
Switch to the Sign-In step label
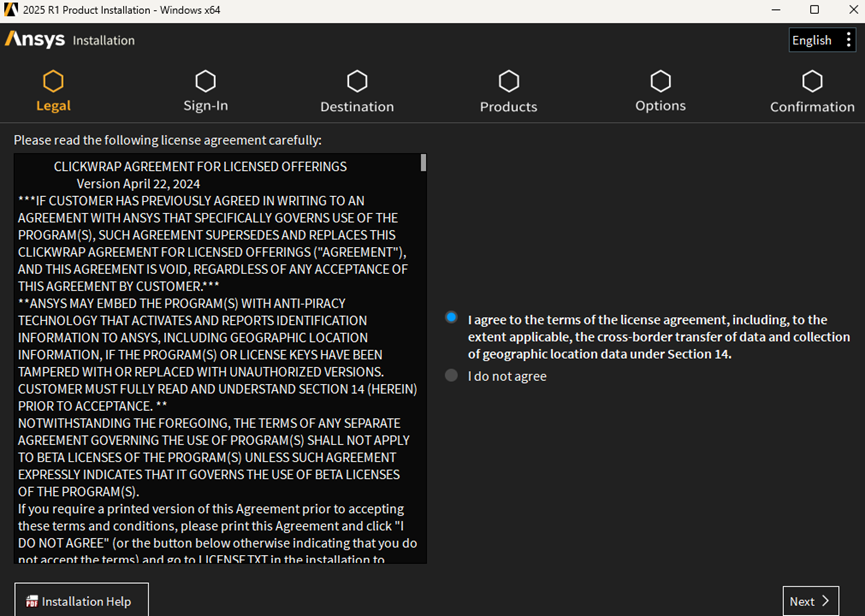click(205, 106)
